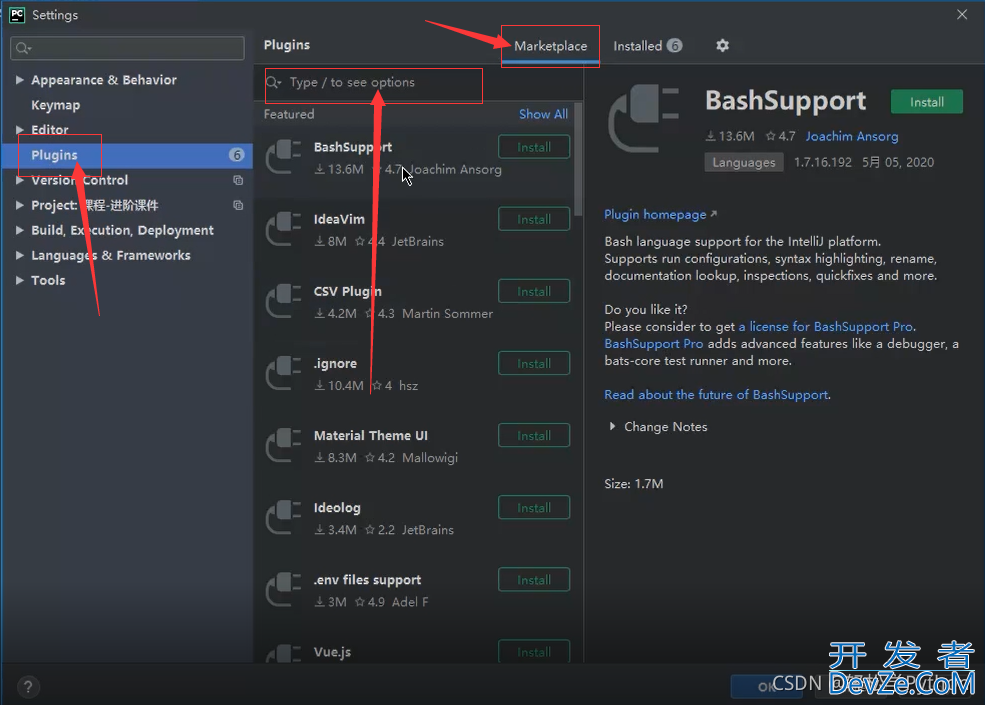Select the Ideolog plugin name

337,508
